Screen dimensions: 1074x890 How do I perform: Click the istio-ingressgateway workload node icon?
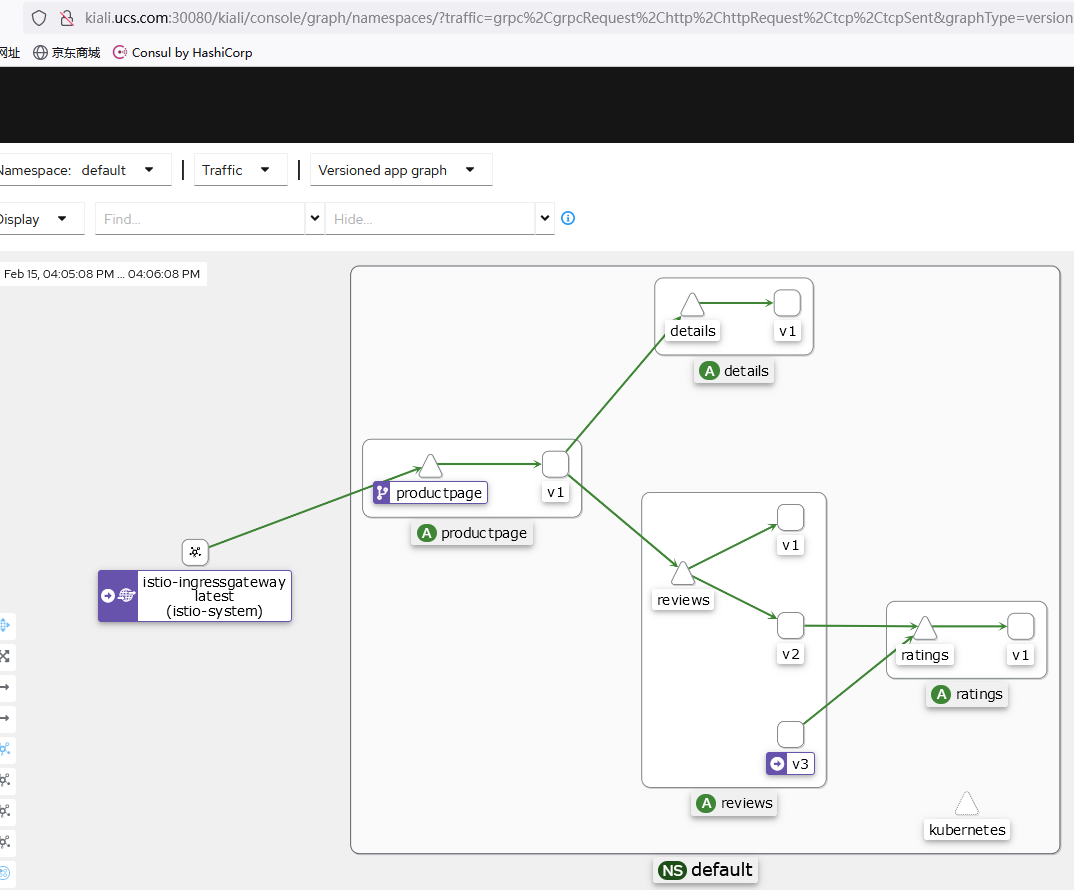(195, 552)
